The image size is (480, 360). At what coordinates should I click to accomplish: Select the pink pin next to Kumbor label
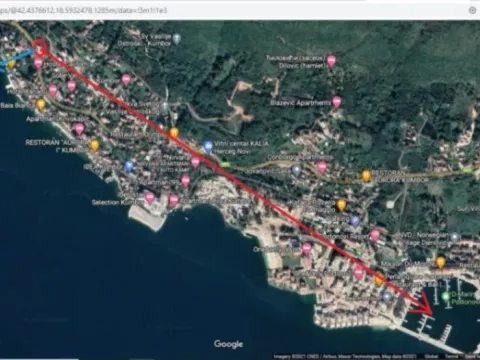[126, 79]
